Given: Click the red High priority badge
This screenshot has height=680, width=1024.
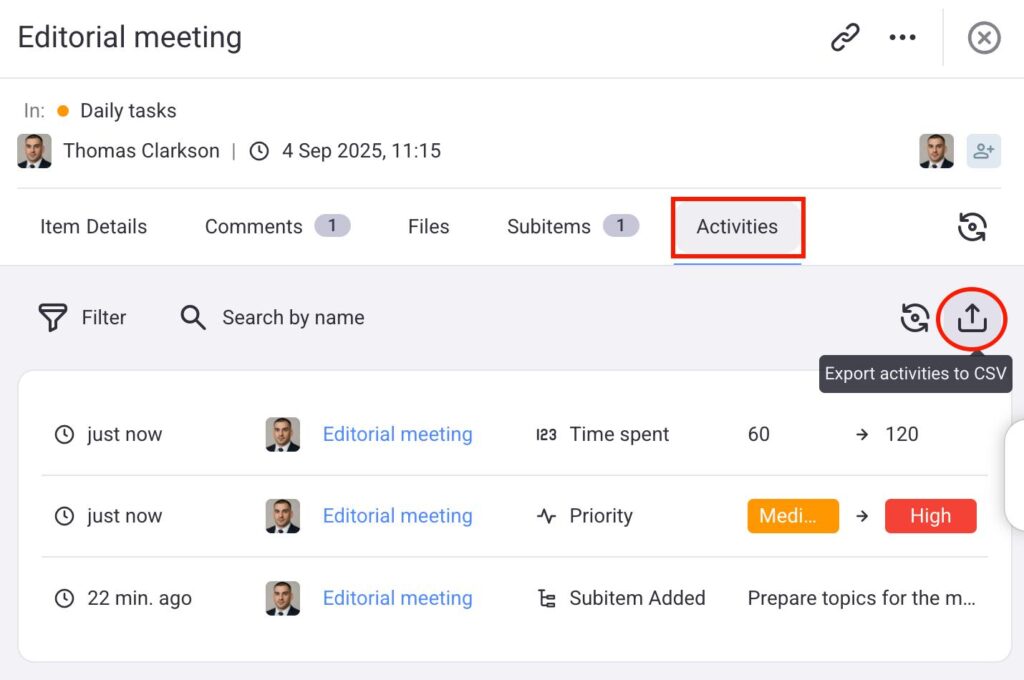Looking at the screenshot, I should click(x=930, y=517).
